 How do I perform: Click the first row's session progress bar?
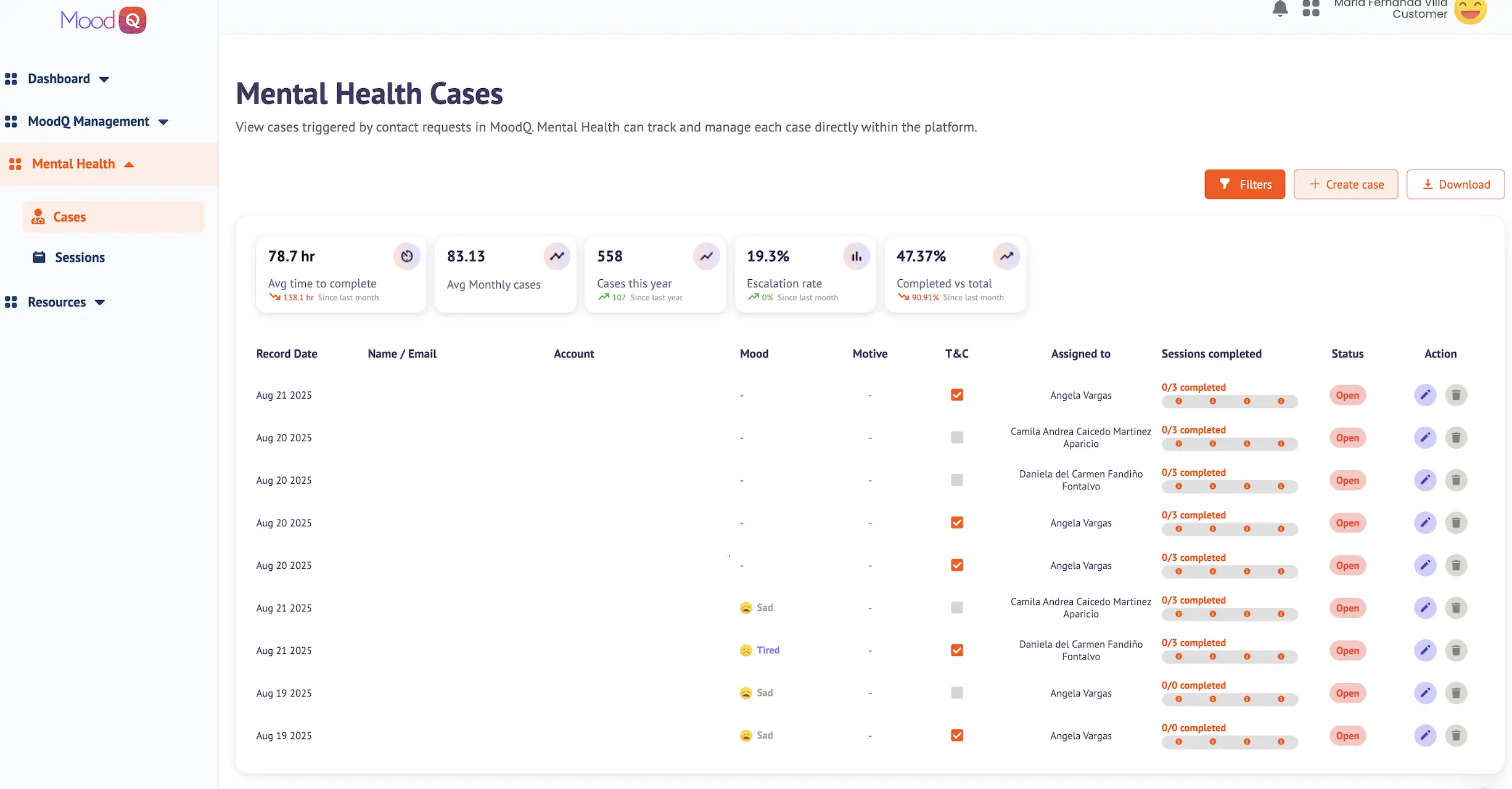[x=1229, y=401]
